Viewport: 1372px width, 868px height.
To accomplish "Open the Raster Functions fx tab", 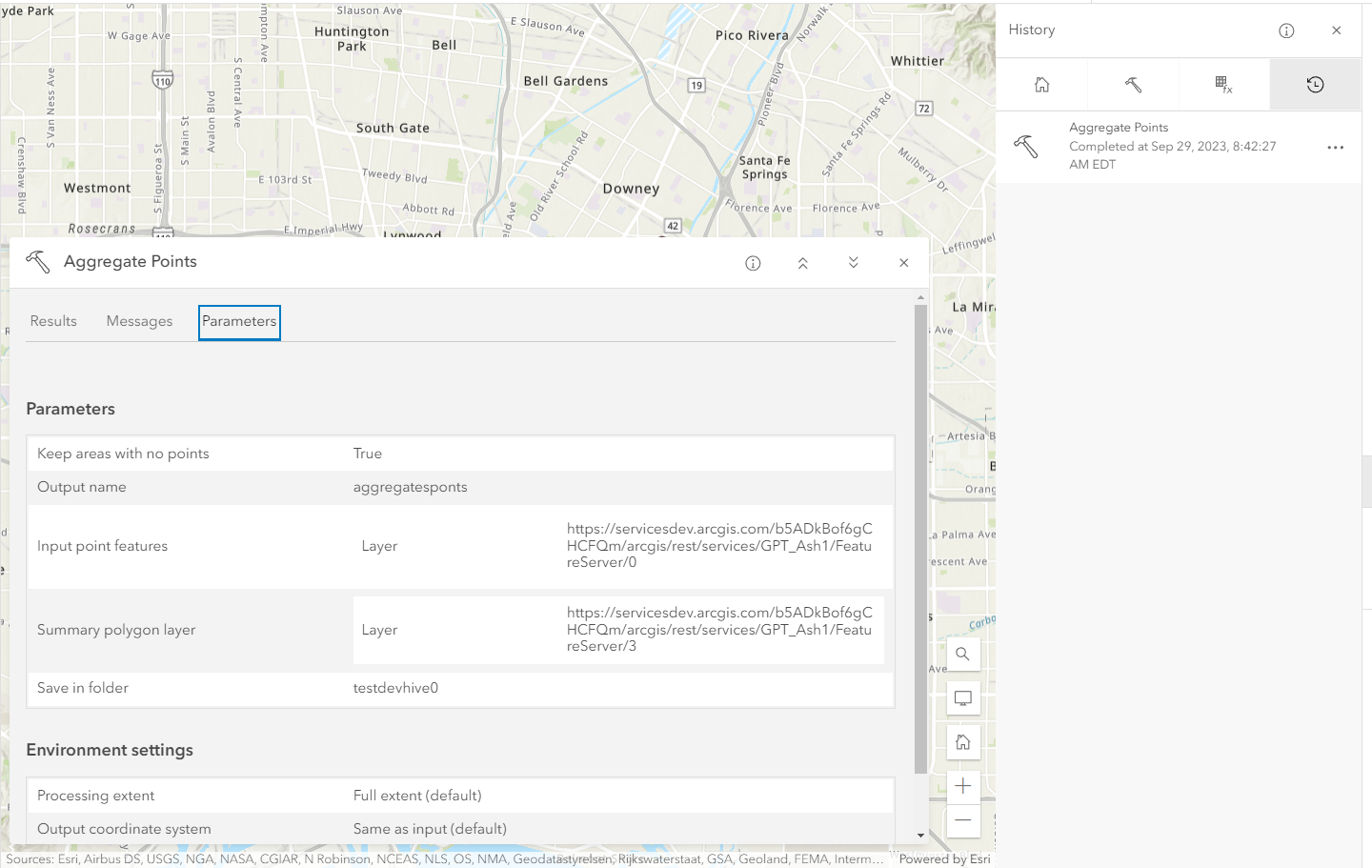I will (1224, 84).
